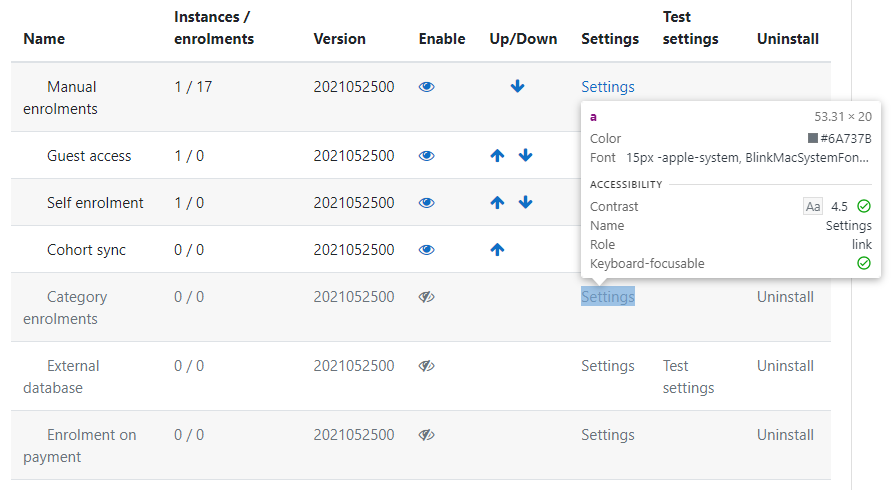Disable Self enrolment via eye icon
The image size is (895, 490).
[x=426, y=203]
